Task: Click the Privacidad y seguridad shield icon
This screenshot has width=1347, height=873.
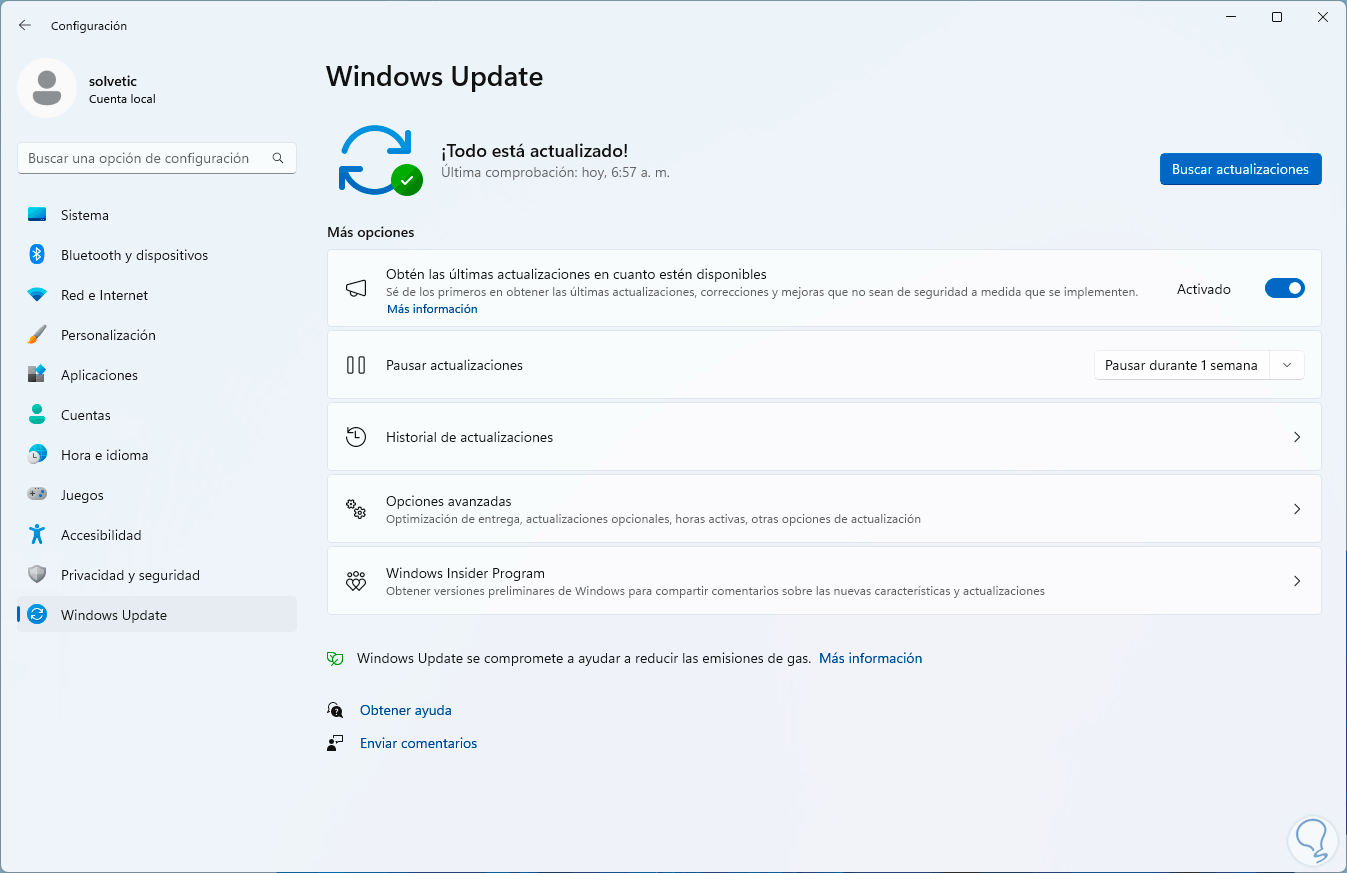Action: point(37,575)
